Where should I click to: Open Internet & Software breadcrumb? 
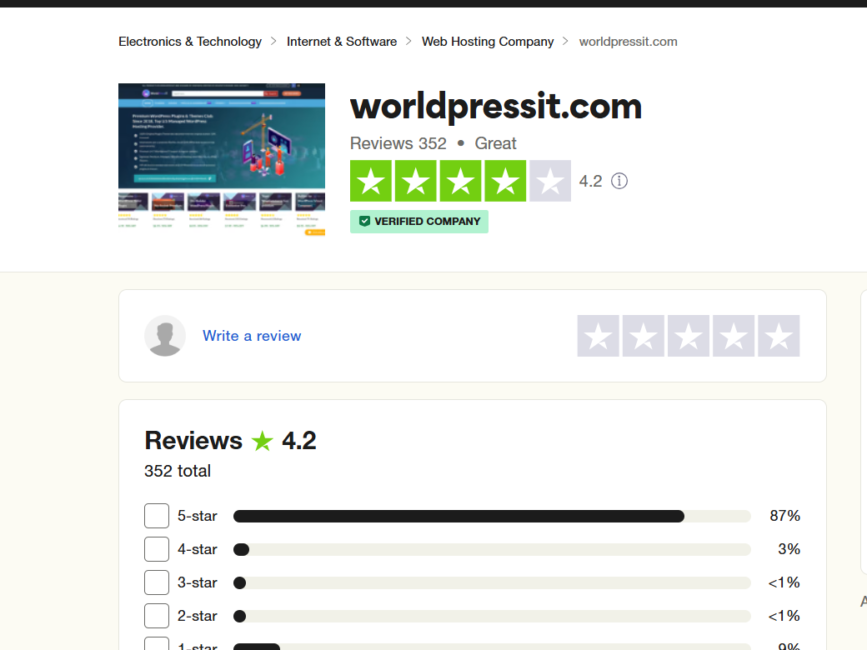tap(341, 41)
